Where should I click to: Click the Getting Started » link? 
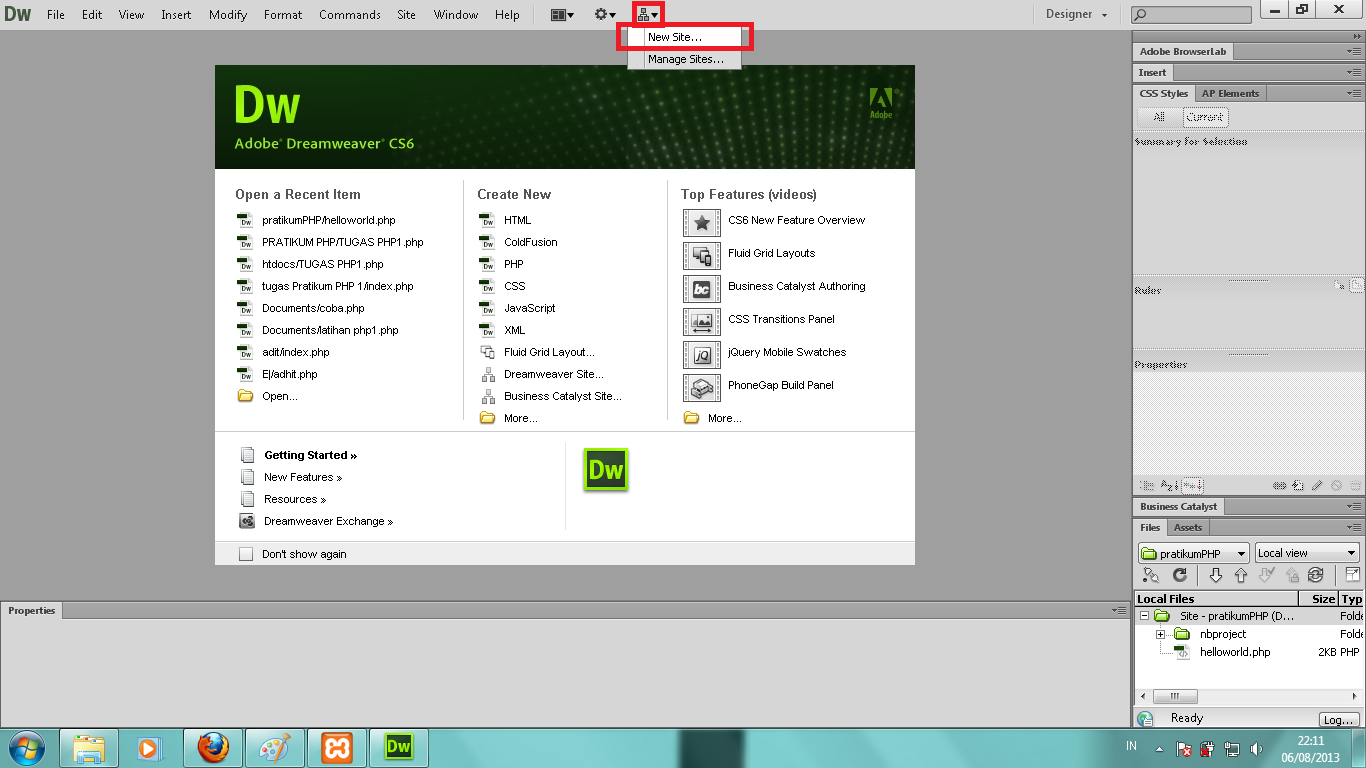pyautogui.click(x=310, y=455)
